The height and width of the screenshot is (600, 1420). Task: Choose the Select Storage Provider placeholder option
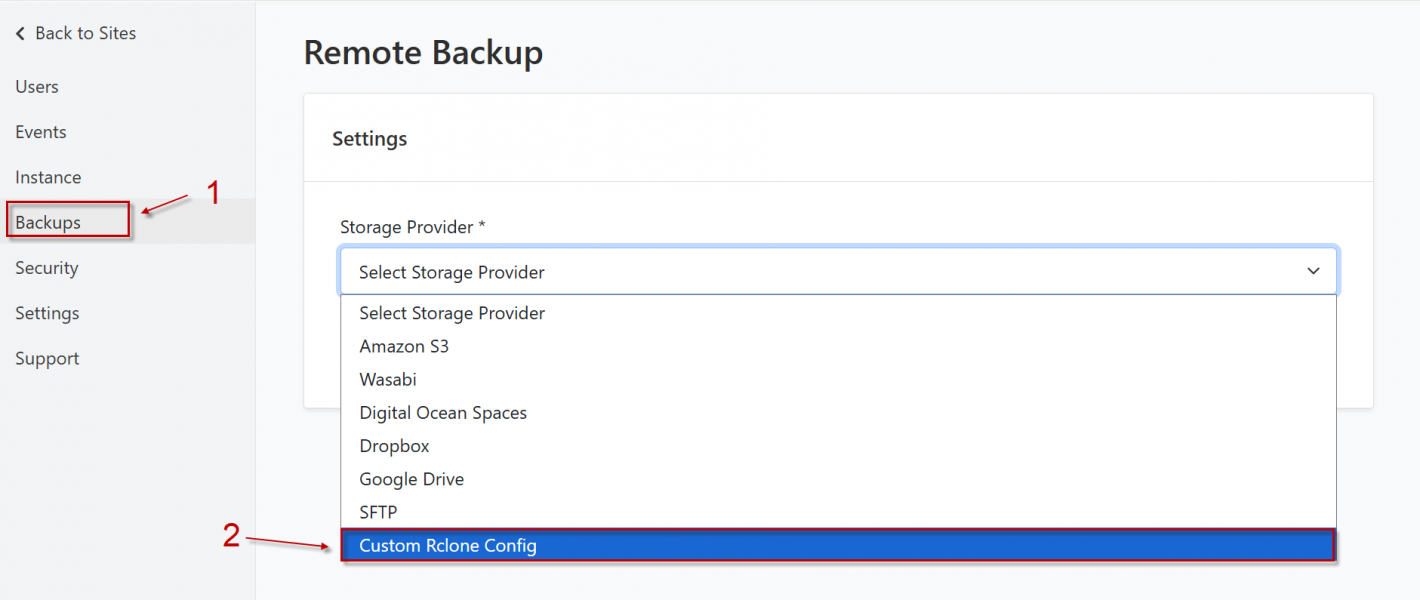(x=838, y=313)
